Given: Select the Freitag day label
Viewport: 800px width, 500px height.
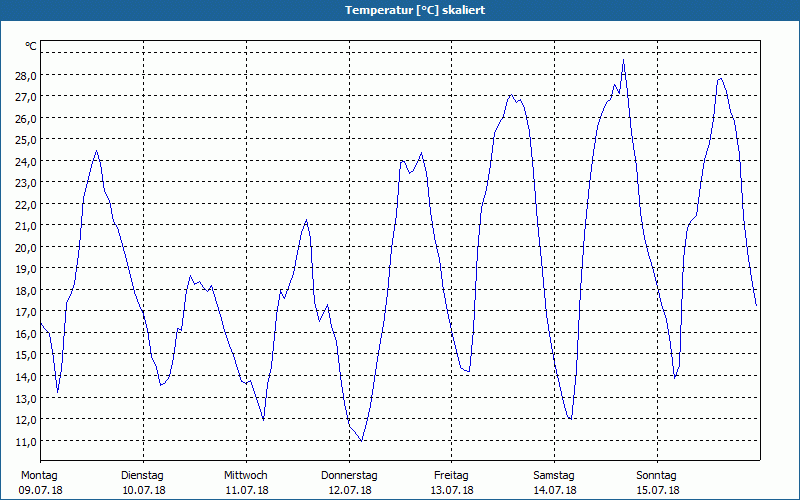Looking at the screenshot, I should coord(452,476).
